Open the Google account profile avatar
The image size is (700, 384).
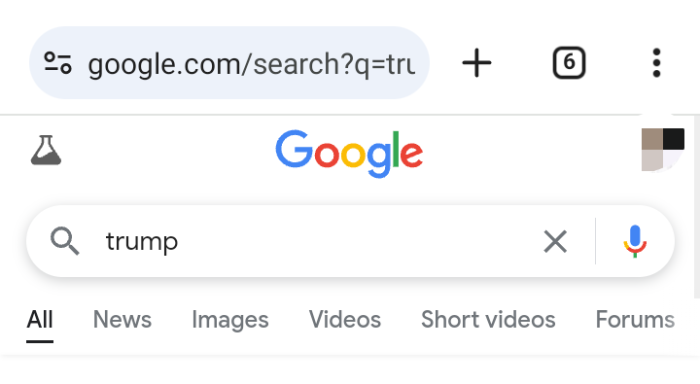(662, 150)
